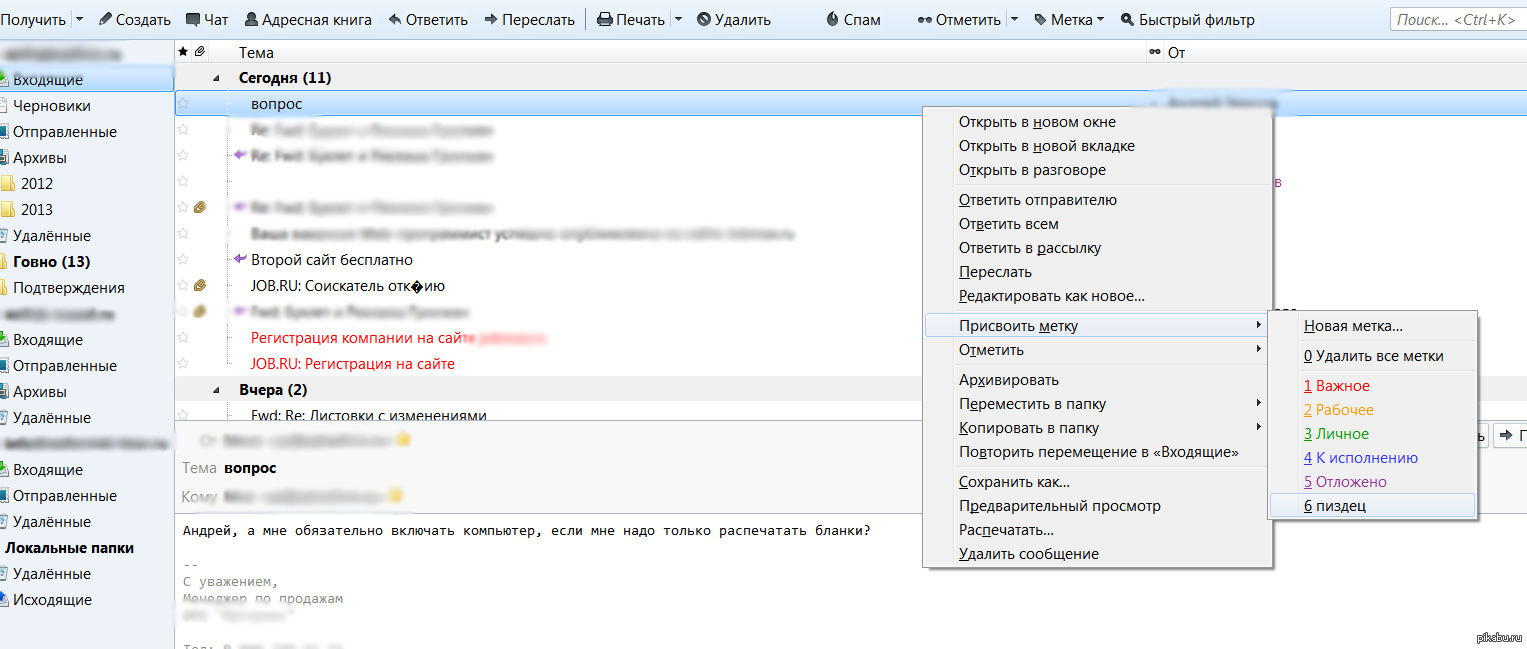This screenshot has height=649, width=1527.
Task: Choose 'Архивировать' in the context menu
Action: (x=1008, y=380)
